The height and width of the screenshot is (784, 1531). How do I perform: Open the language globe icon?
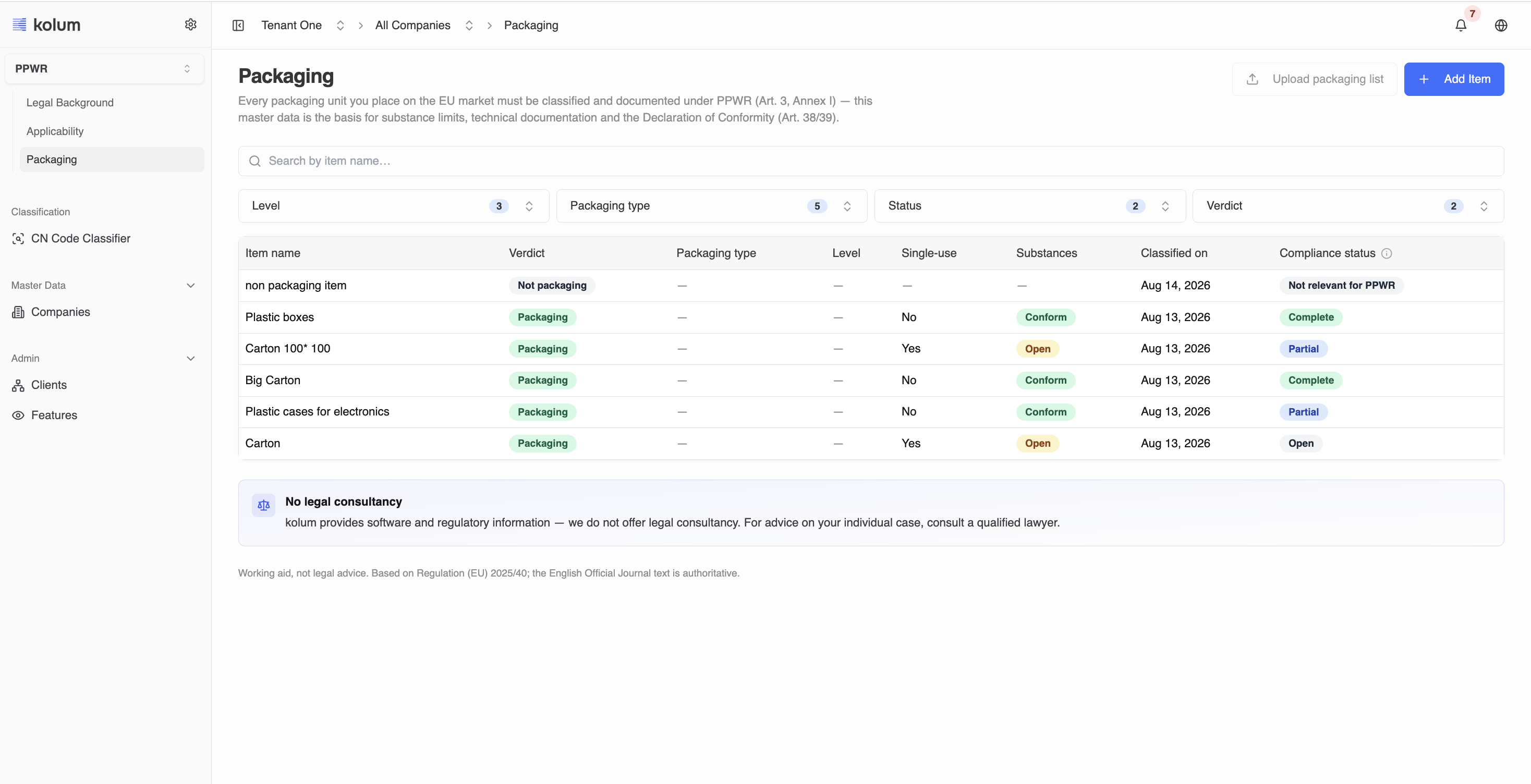(x=1501, y=26)
